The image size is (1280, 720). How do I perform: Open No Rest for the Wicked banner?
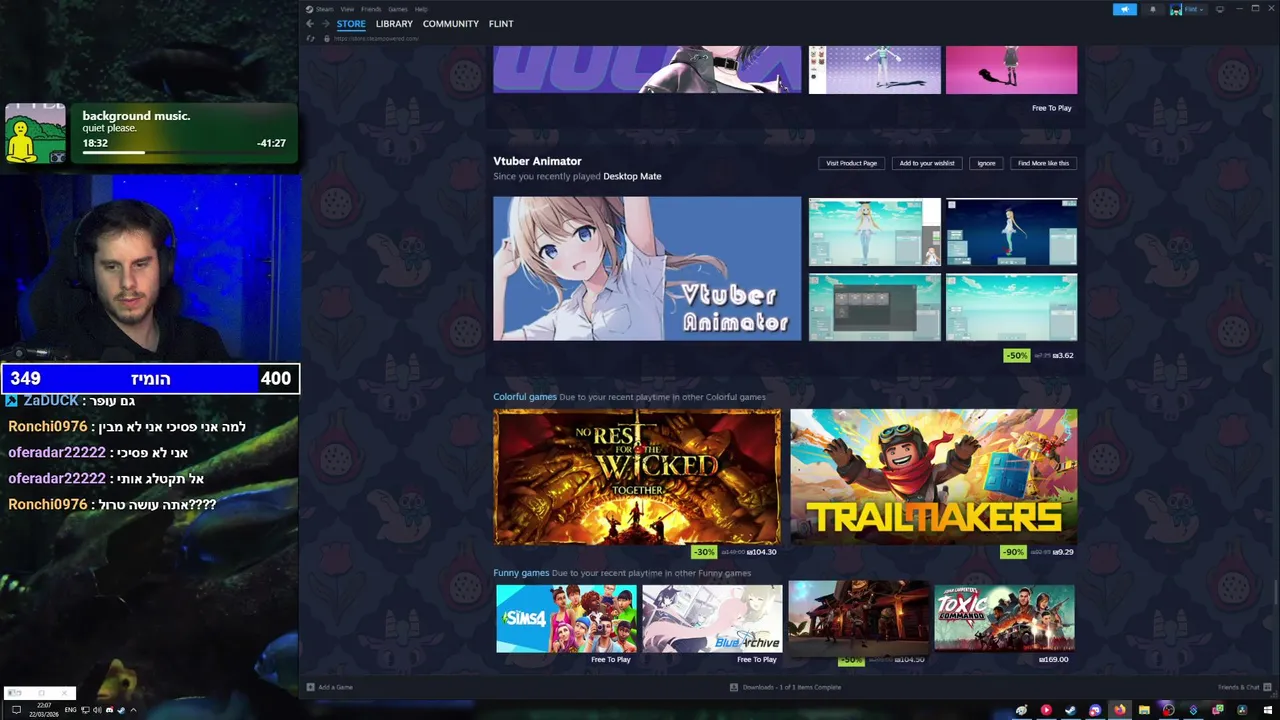click(x=637, y=476)
